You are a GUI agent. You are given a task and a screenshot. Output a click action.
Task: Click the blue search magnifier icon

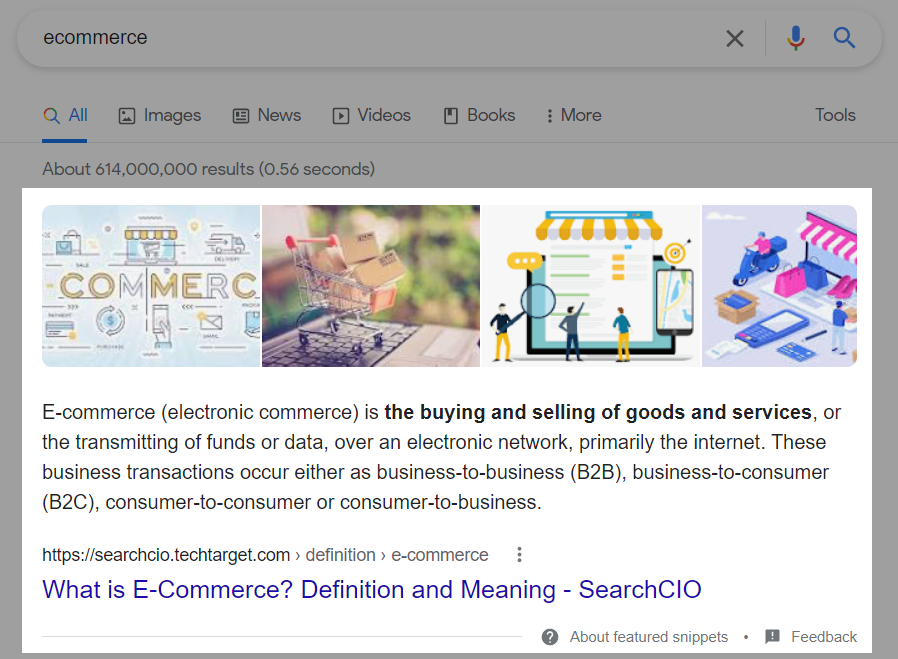[x=844, y=38]
